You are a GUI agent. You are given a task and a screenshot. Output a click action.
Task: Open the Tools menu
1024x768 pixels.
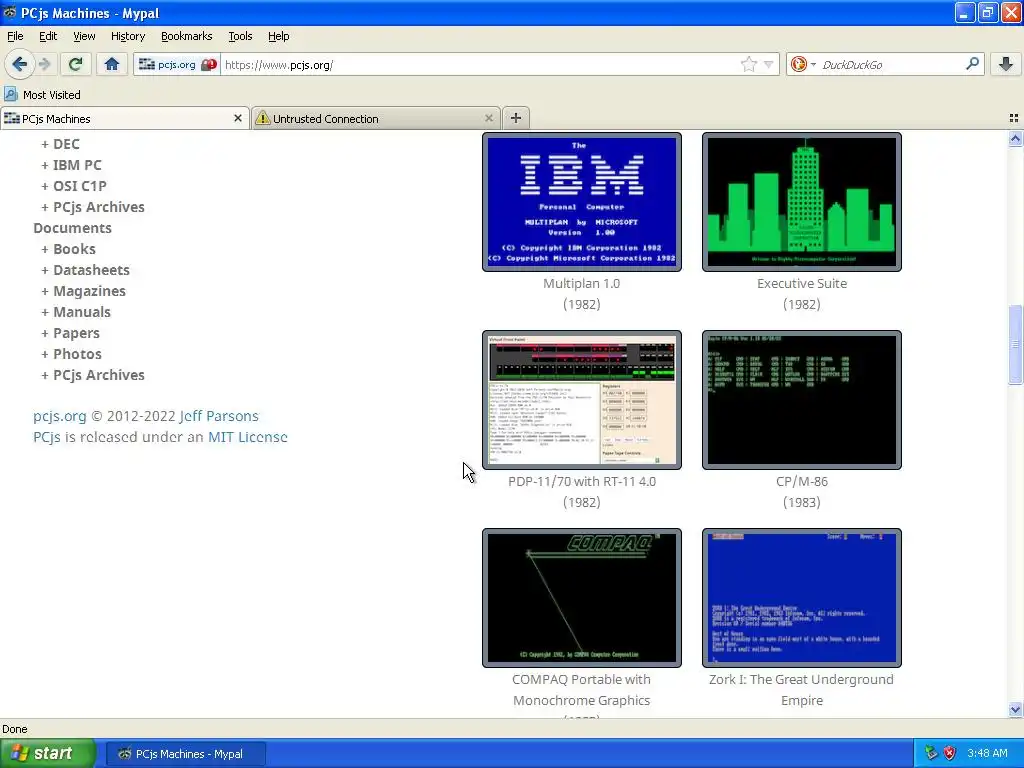pyautogui.click(x=240, y=36)
